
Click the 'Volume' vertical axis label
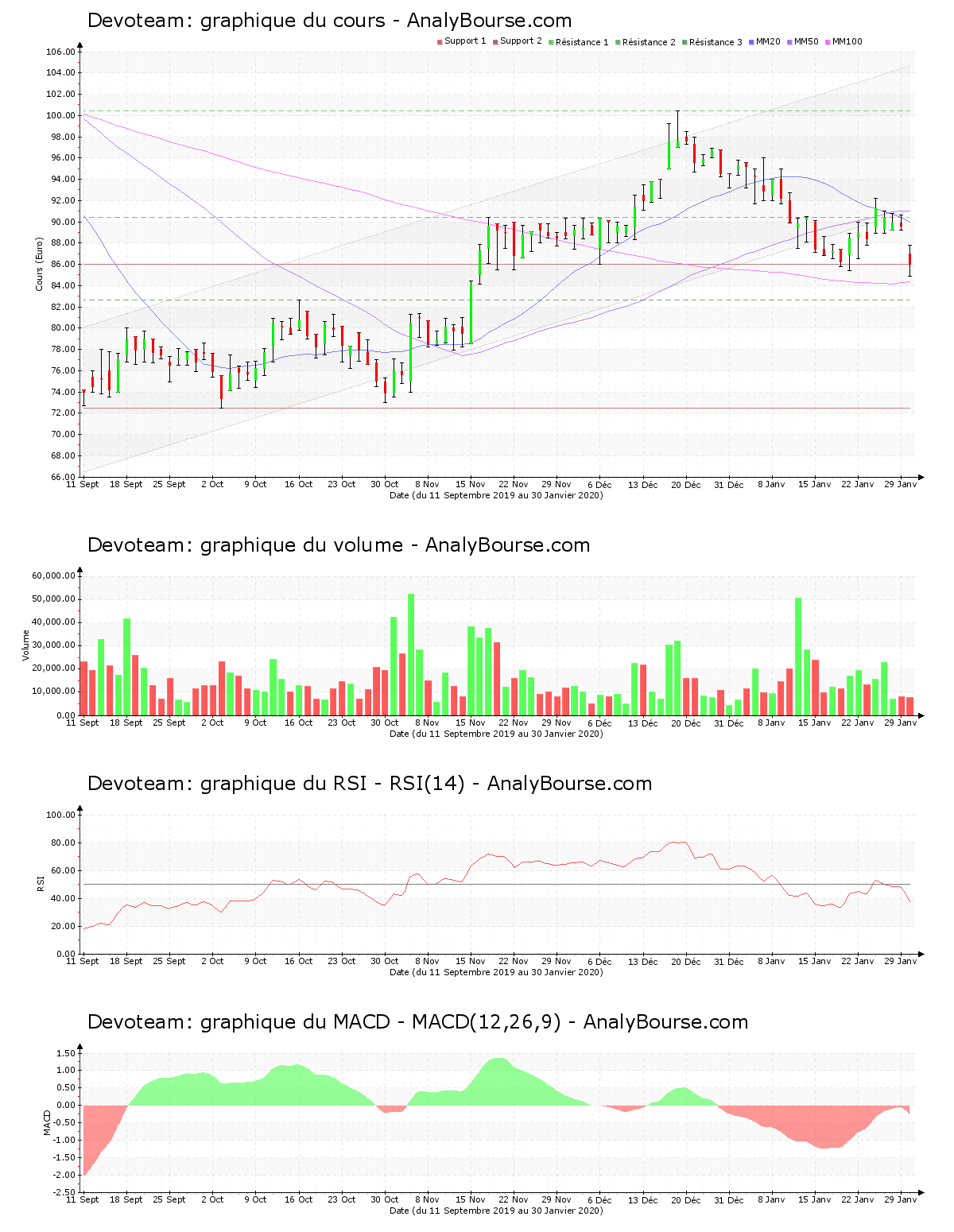coord(26,645)
